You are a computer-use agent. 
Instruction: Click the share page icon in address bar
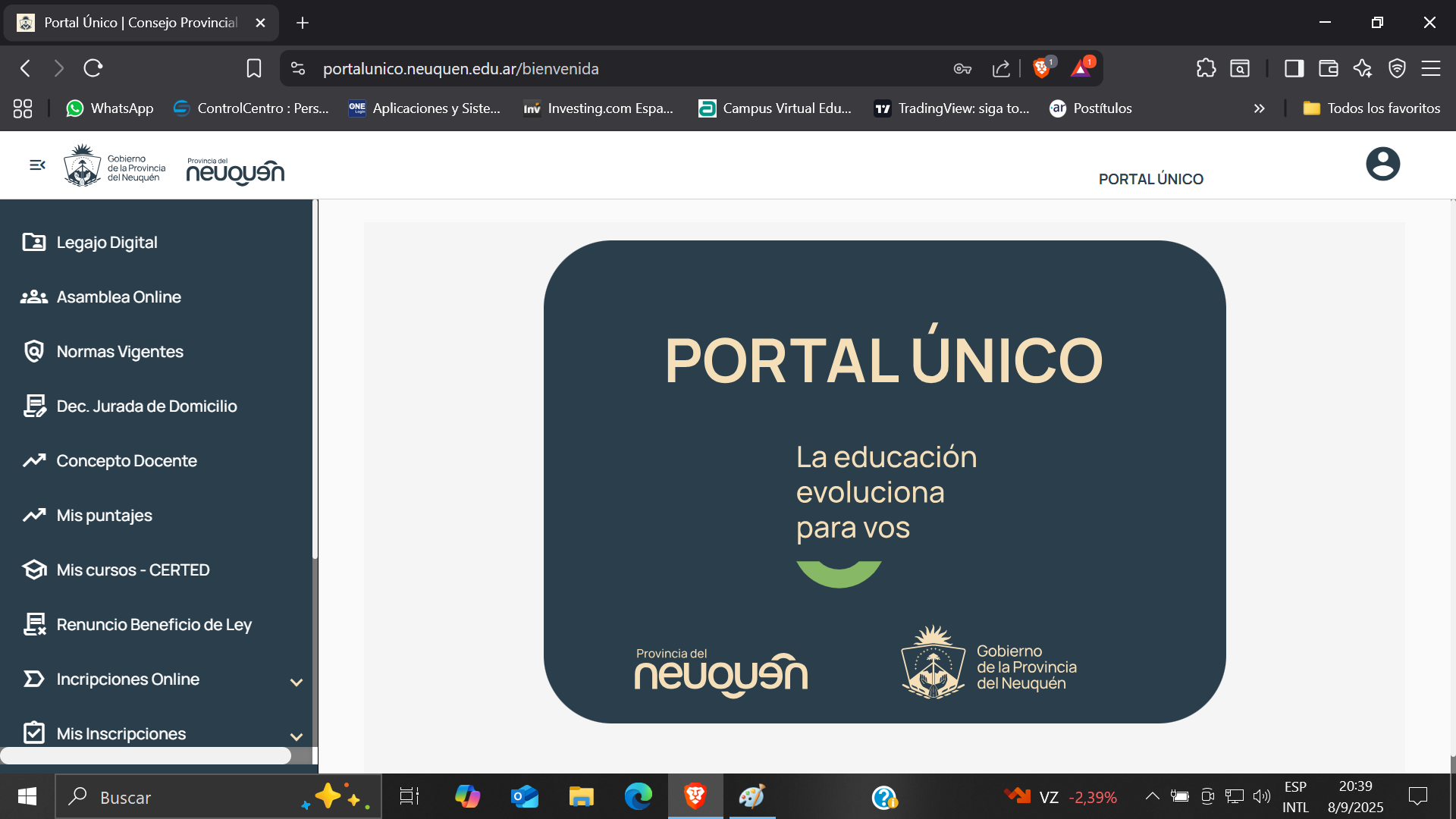coord(1001,68)
